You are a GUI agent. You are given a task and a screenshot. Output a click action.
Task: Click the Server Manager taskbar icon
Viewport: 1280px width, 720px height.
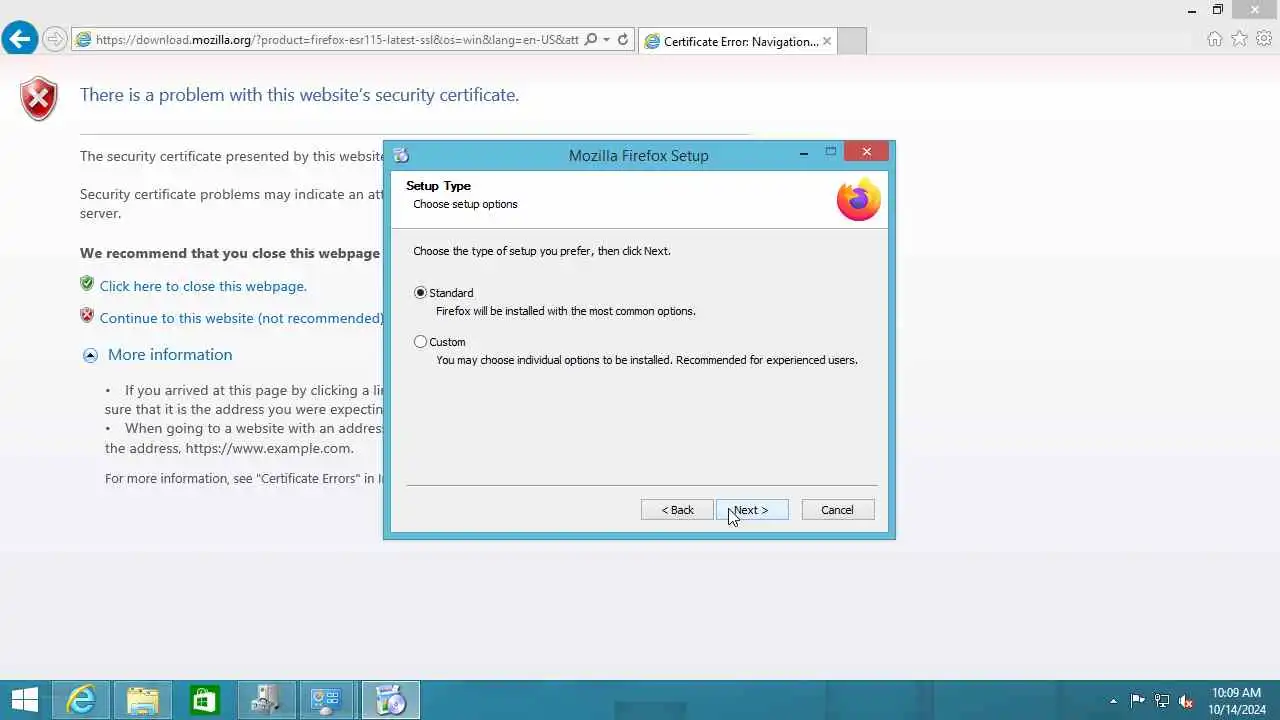click(x=266, y=700)
